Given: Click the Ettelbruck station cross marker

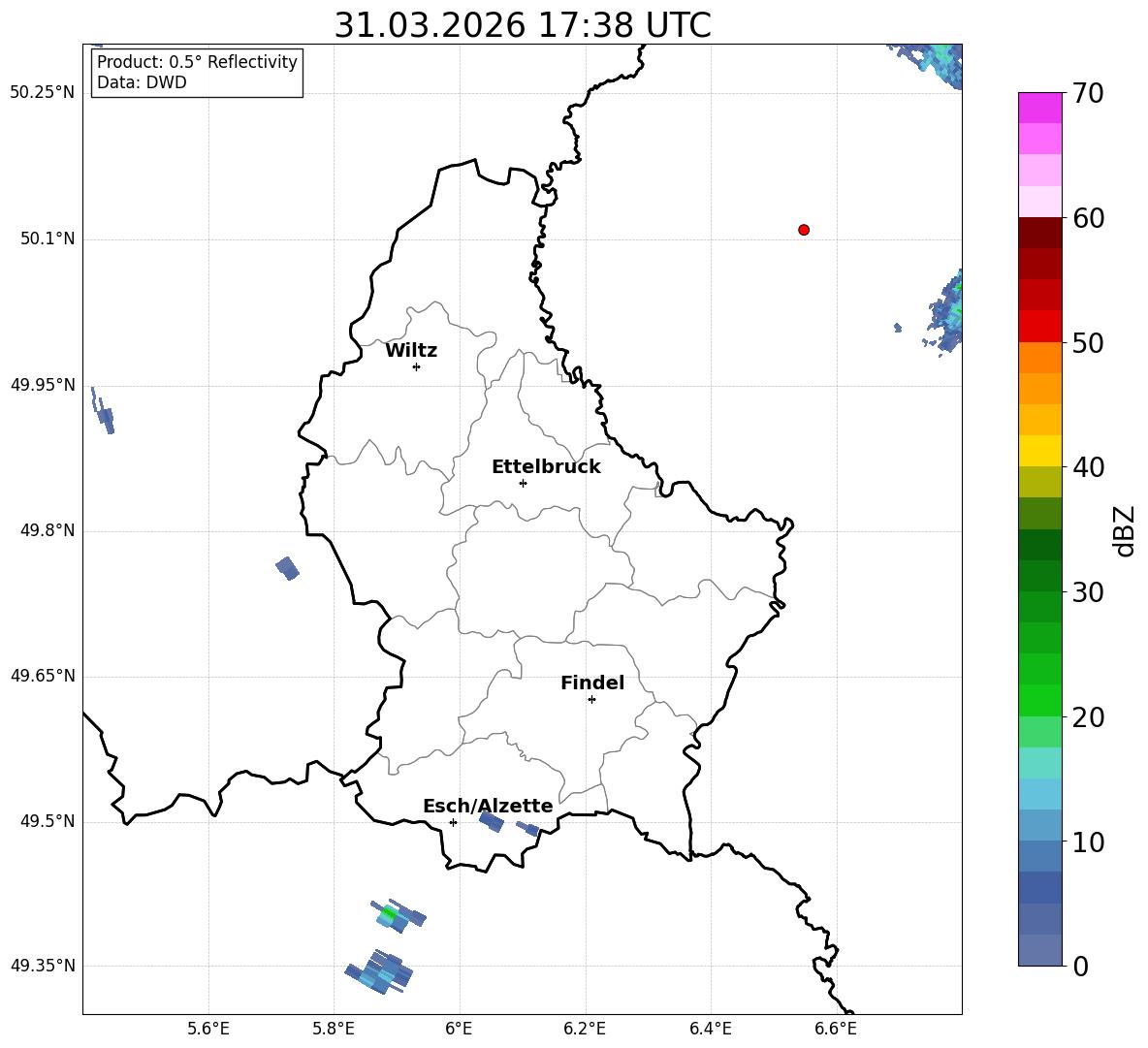Looking at the screenshot, I should tap(523, 483).
